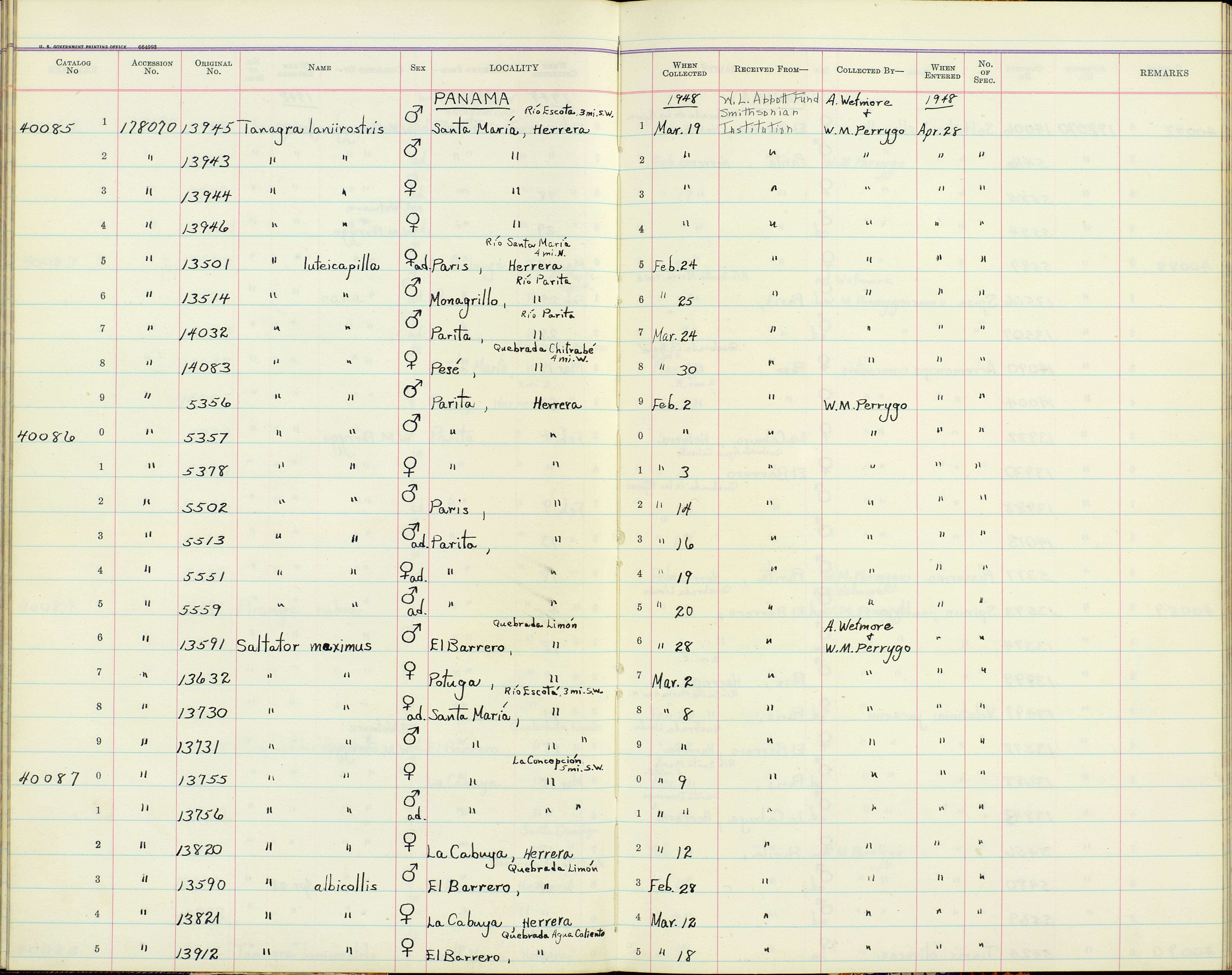Select female symbol in the 13912 row
1232x975 pixels.
click(407, 949)
